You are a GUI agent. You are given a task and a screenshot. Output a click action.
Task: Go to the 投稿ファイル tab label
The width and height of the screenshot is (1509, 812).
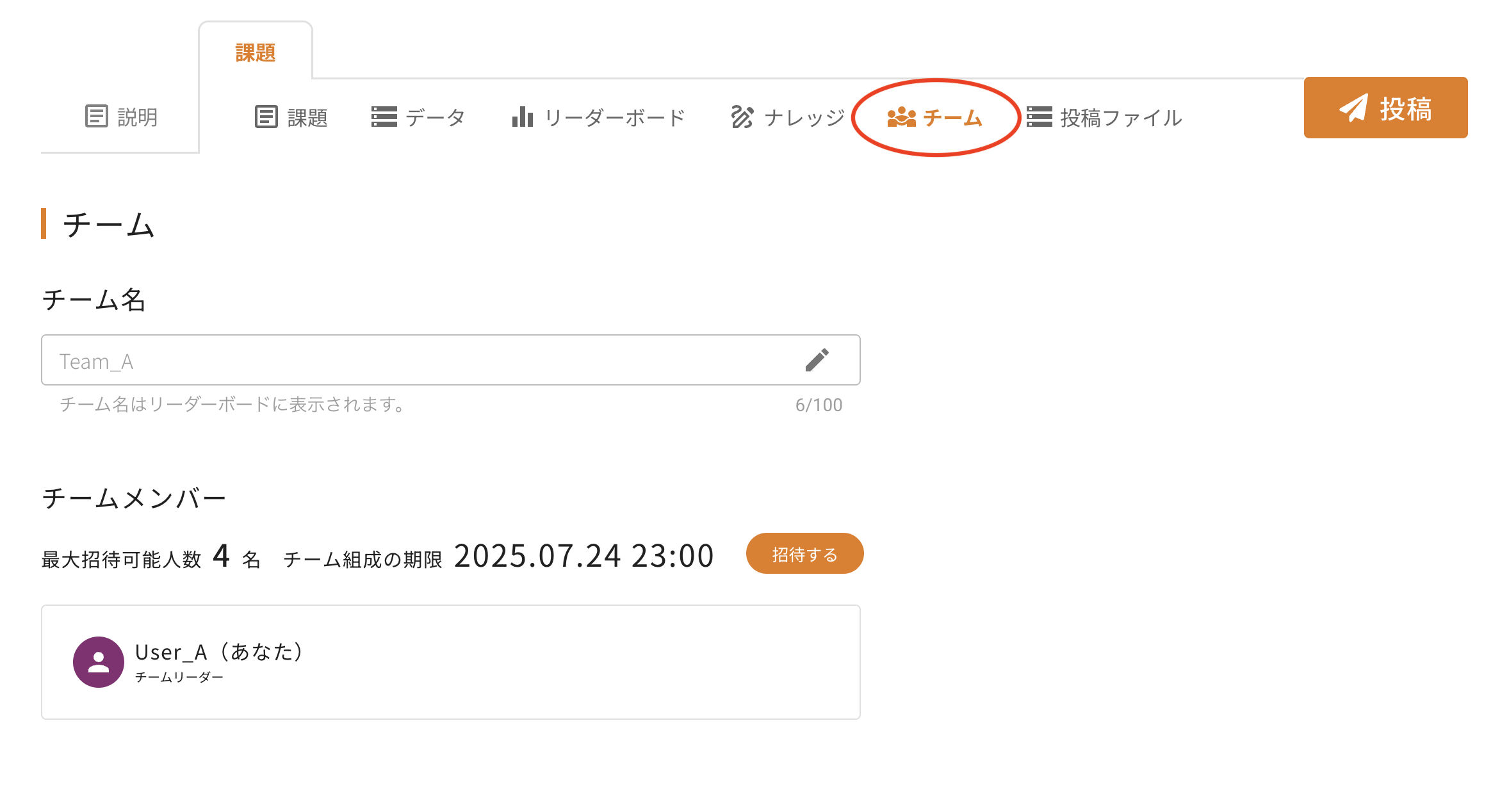pos(1120,118)
